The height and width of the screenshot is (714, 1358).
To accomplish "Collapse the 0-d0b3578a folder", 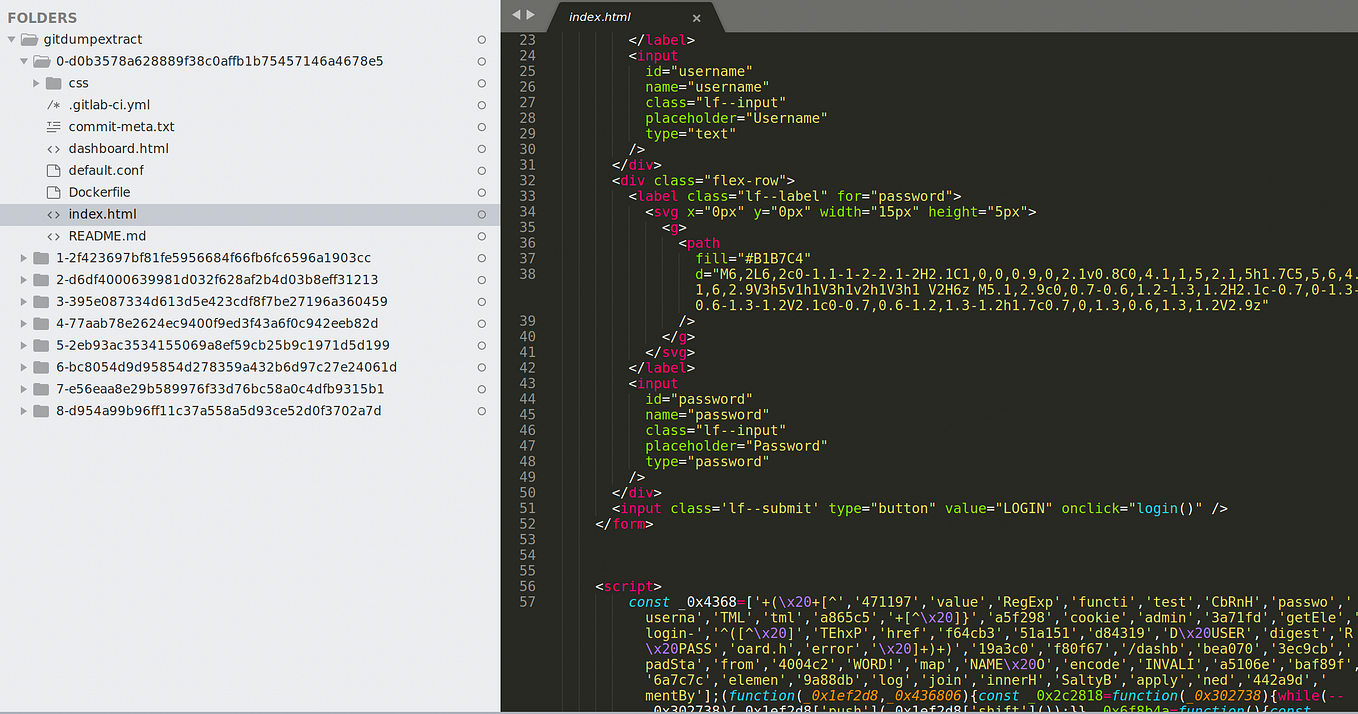I will (x=23, y=61).
